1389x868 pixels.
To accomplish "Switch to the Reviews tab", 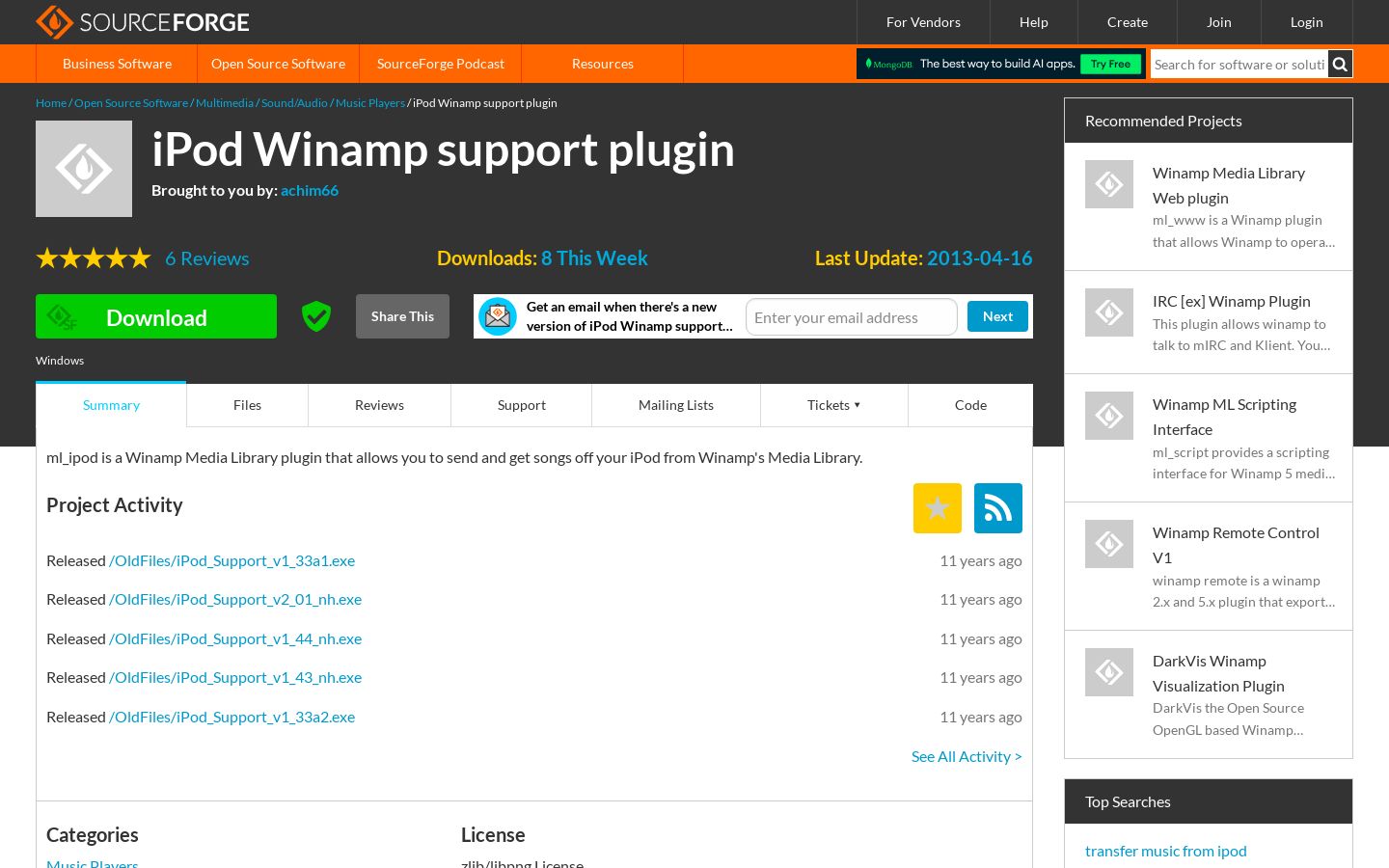I will coord(379,405).
